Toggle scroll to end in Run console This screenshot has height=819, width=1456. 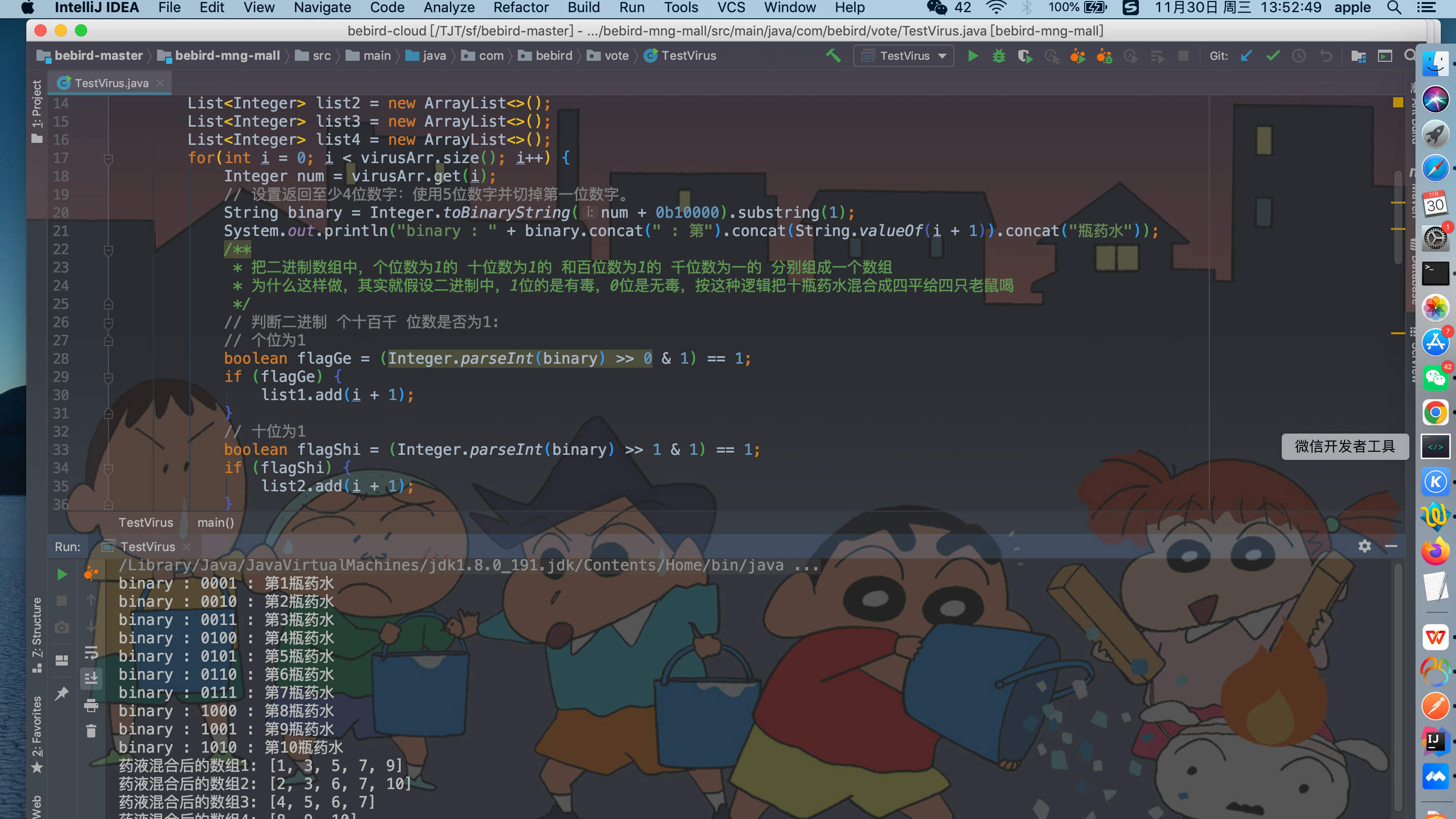(91, 678)
